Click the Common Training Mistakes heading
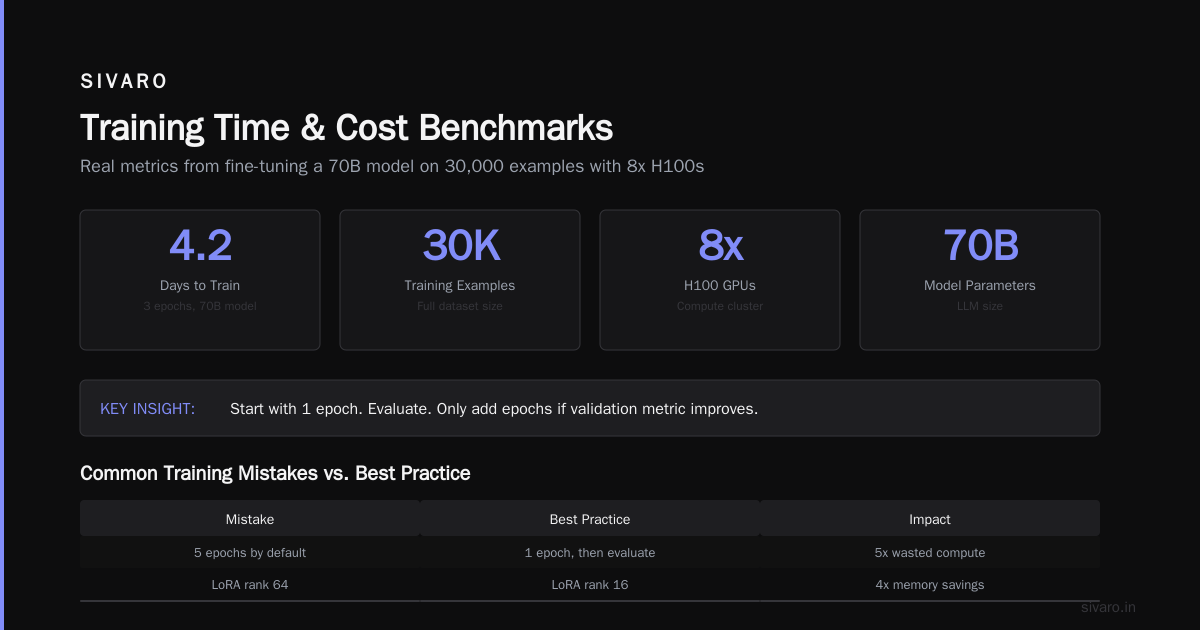 [x=275, y=473]
